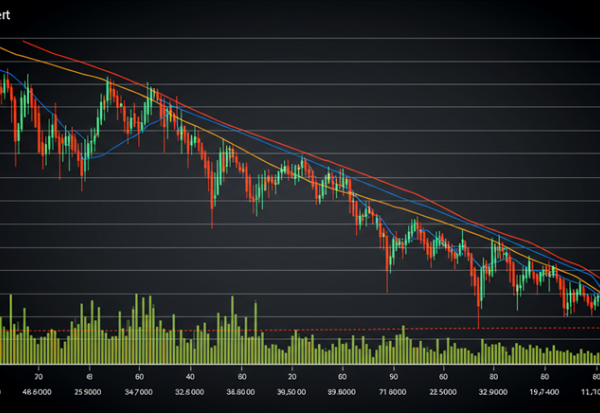Click the 71 8.000 axis label
The height and width of the screenshot is (413, 600).
tap(390, 393)
